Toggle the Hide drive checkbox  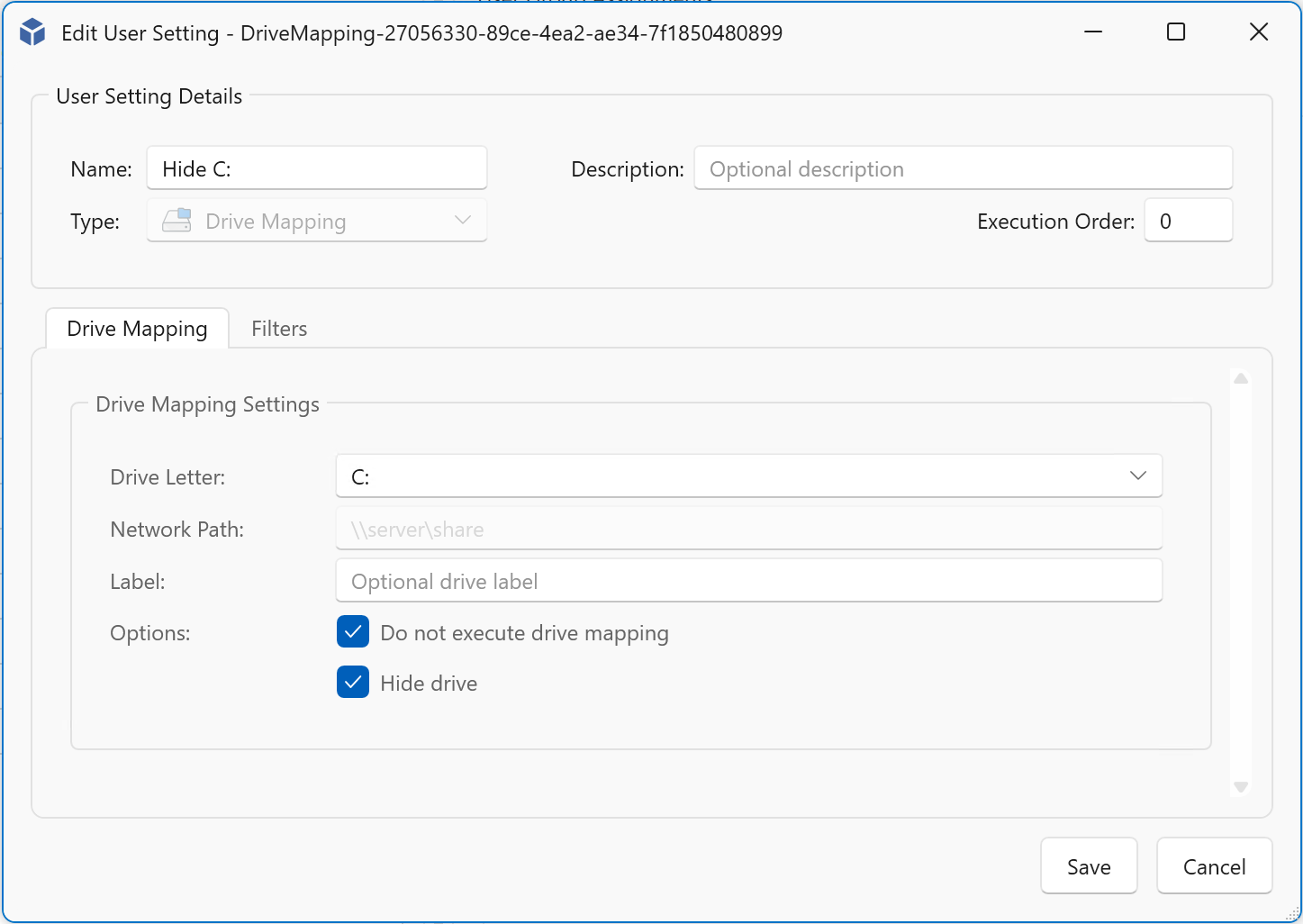pos(353,683)
